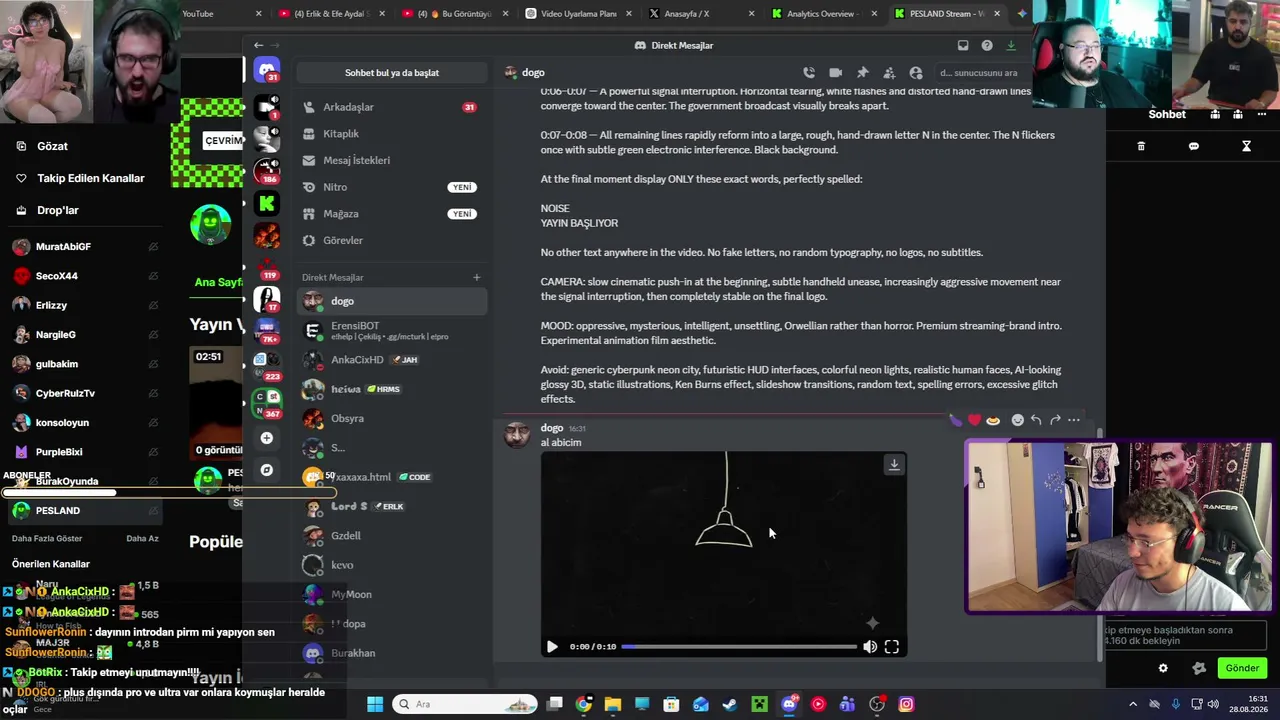Play the 0:10 video attachment
The image size is (1280, 720).
(x=552, y=647)
